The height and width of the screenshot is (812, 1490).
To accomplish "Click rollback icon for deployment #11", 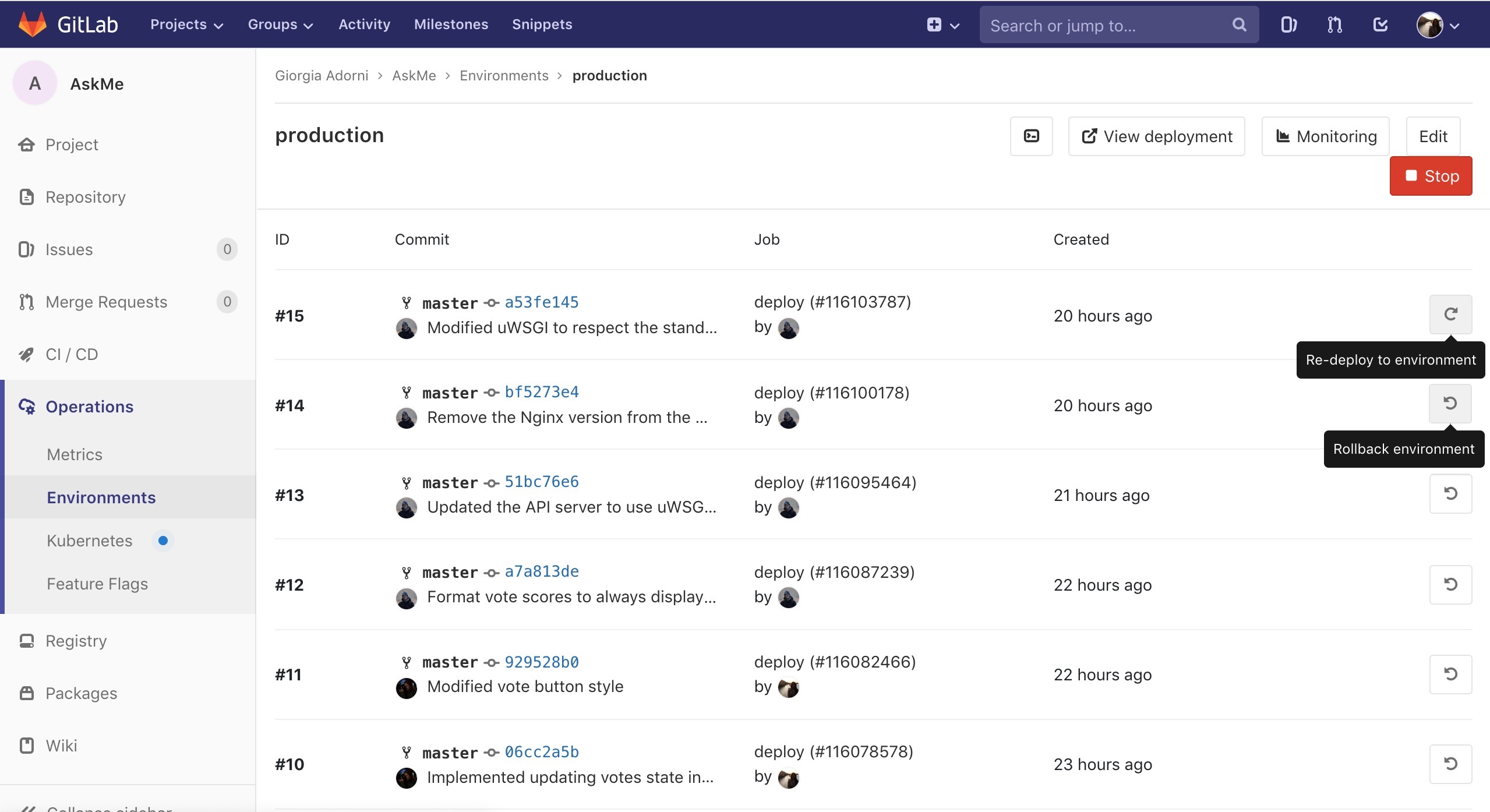I will pyautogui.click(x=1450, y=675).
